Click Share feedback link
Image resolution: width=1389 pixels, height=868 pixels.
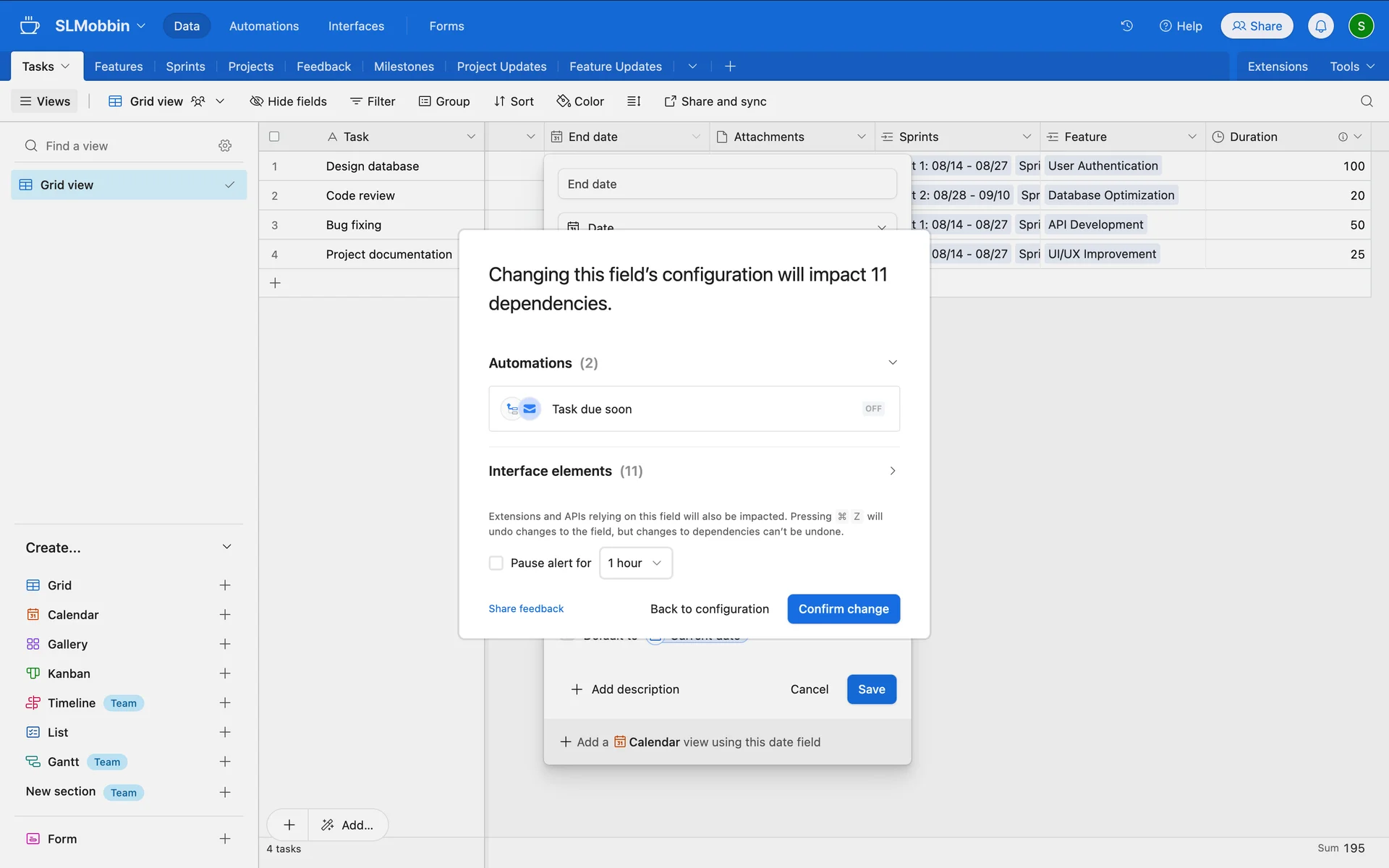tap(526, 609)
